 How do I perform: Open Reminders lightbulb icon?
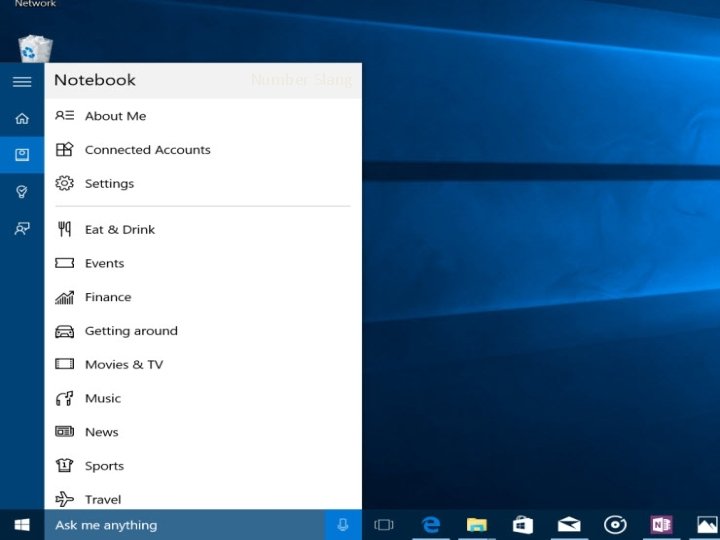click(x=22, y=191)
